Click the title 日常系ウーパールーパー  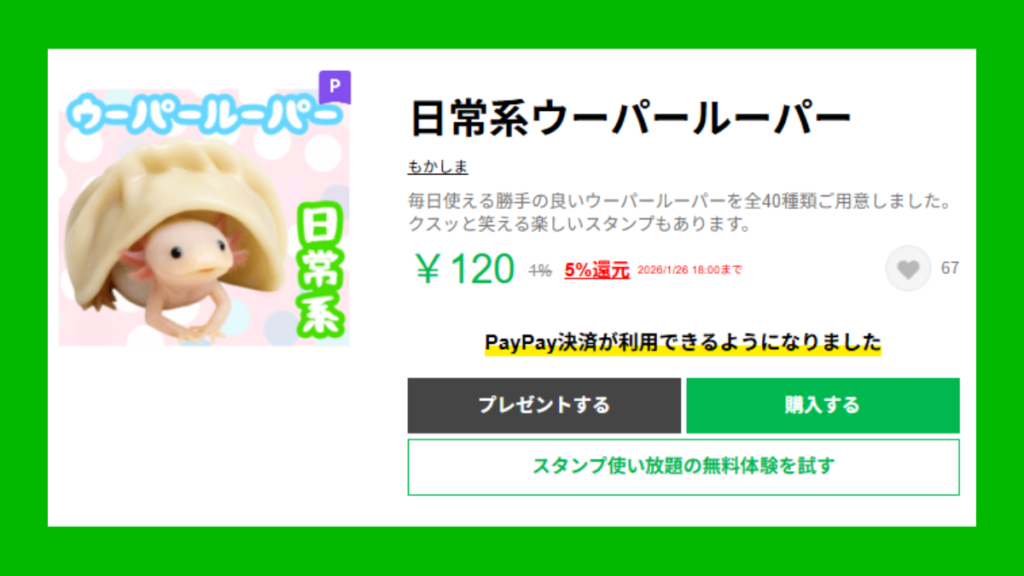pyautogui.click(x=630, y=118)
